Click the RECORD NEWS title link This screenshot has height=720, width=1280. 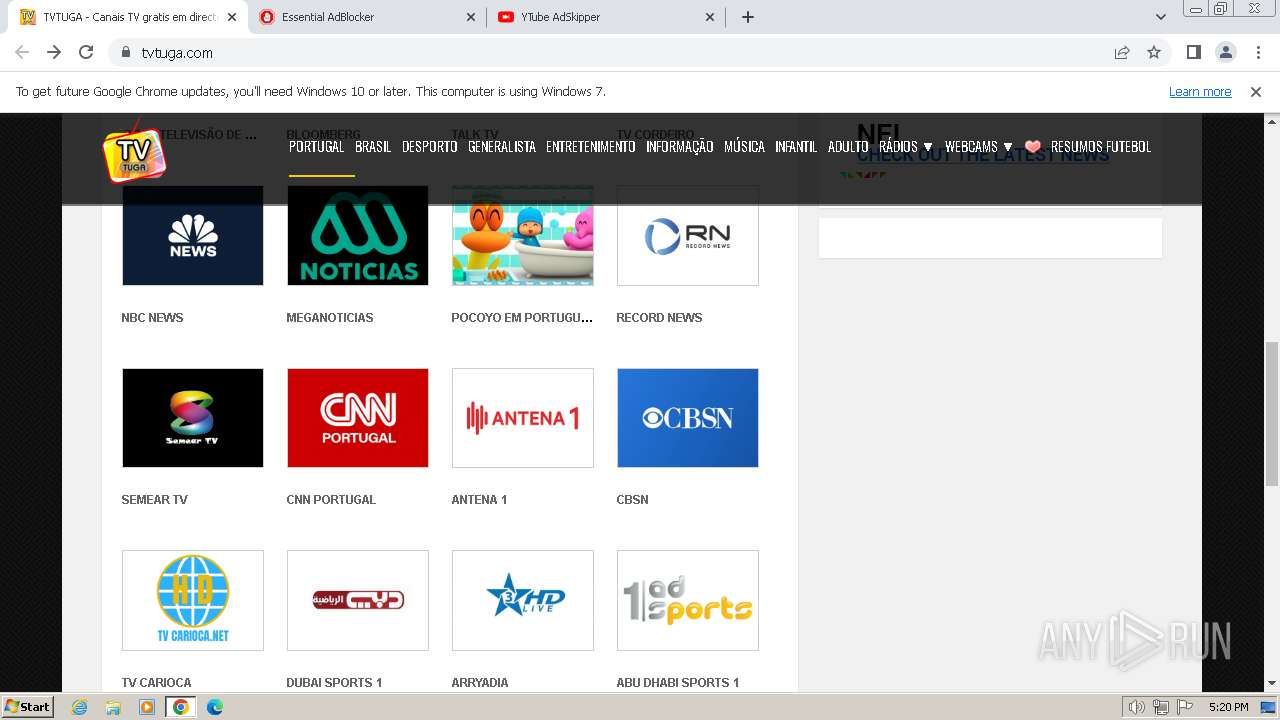[659, 318]
